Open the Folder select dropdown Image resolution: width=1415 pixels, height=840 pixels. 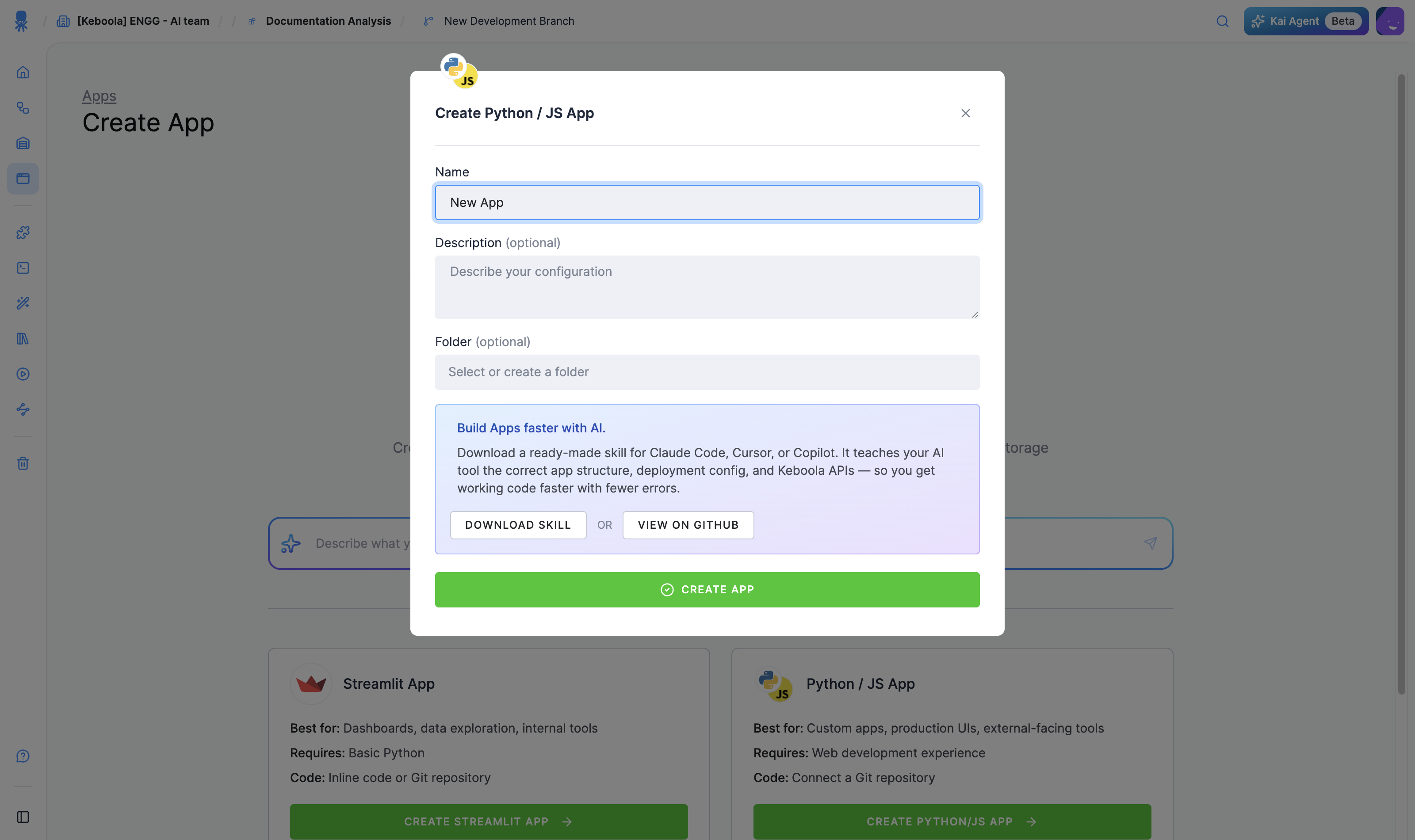click(707, 372)
